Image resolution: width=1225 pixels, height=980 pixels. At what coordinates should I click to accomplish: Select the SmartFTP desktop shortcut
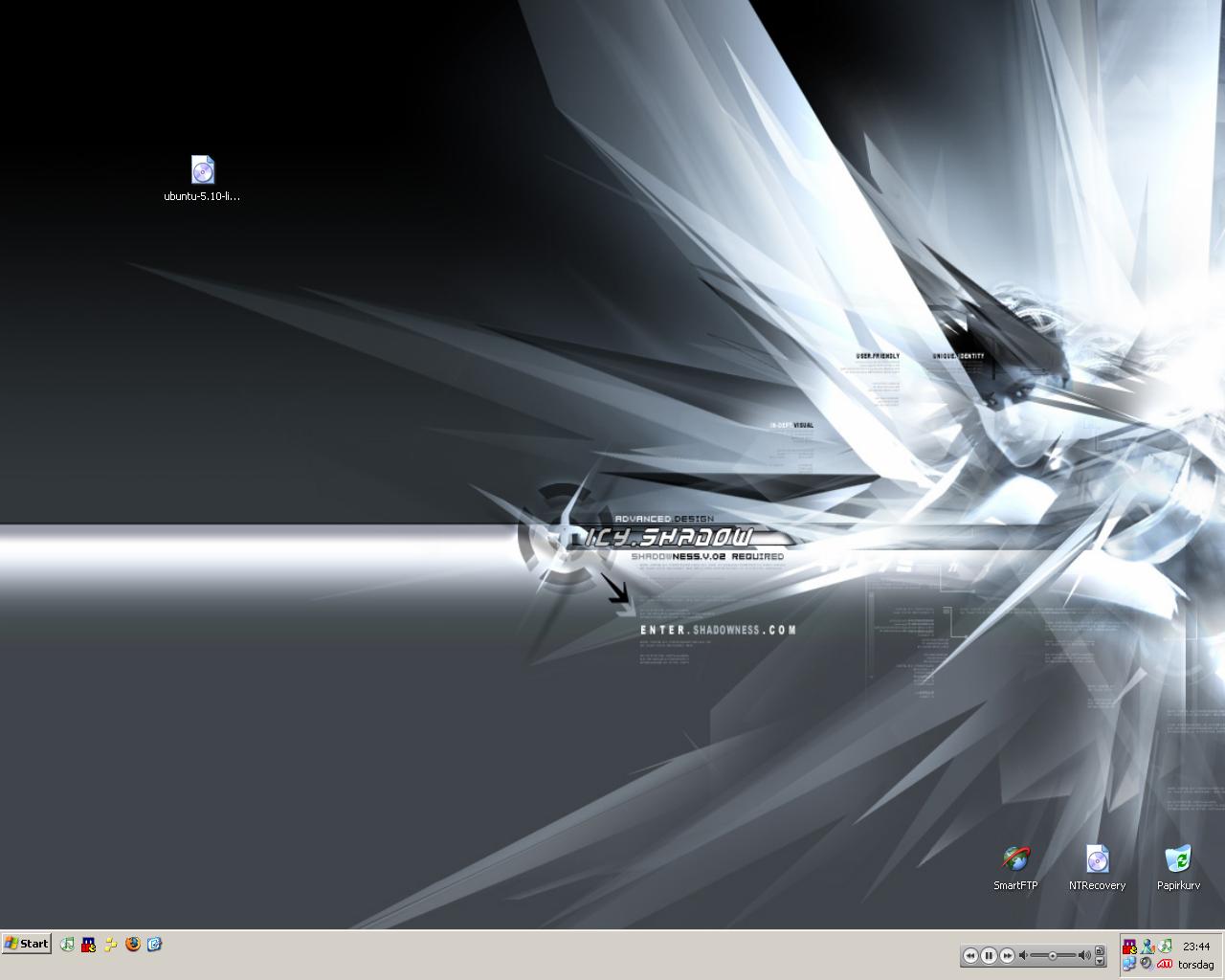tap(1015, 859)
